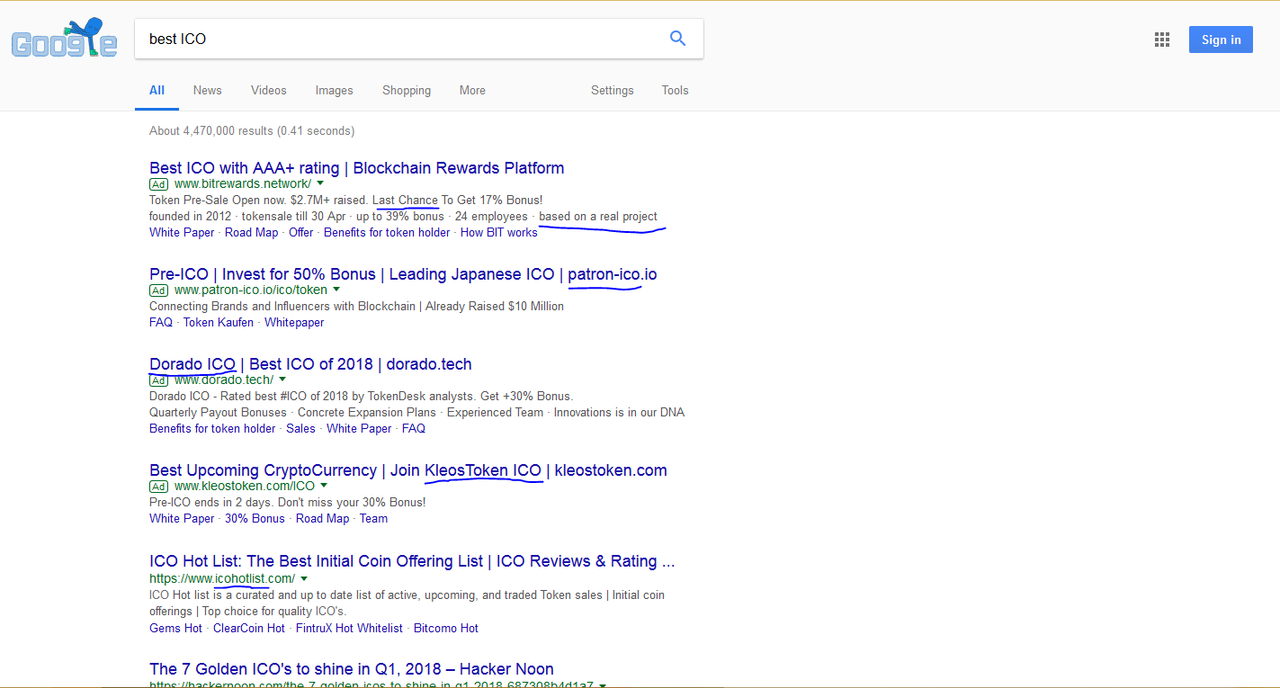Click 'About 4,470,000 results' stats text
Viewport: 1280px width, 688px height.
(x=252, y=131)
